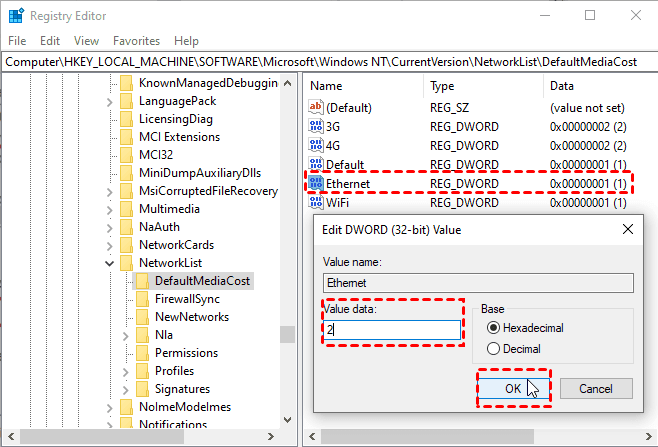Cancel the Edit DWORD dialog

pos(596,388)
